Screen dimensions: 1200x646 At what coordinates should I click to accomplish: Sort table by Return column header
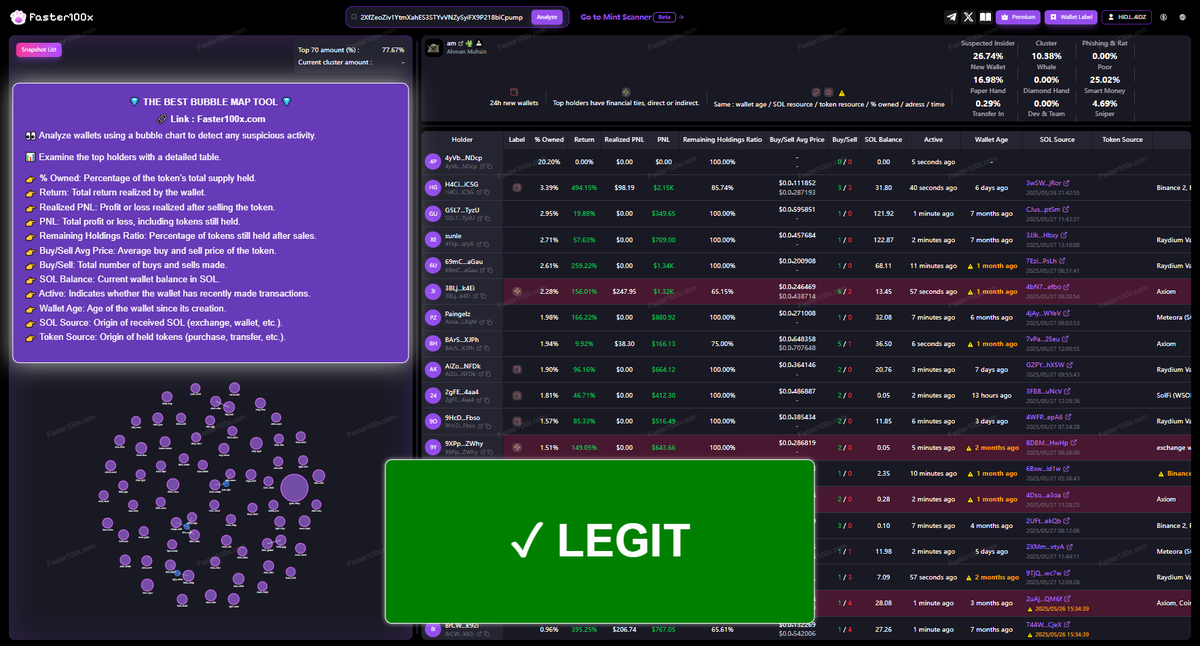pos(584,139)
